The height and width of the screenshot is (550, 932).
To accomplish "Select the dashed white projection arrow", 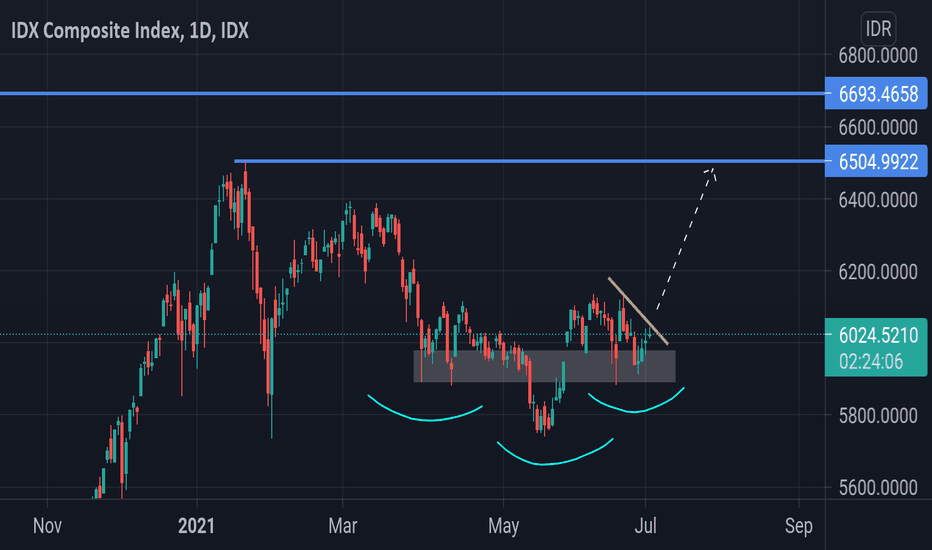I will click(x=685, y=238).
